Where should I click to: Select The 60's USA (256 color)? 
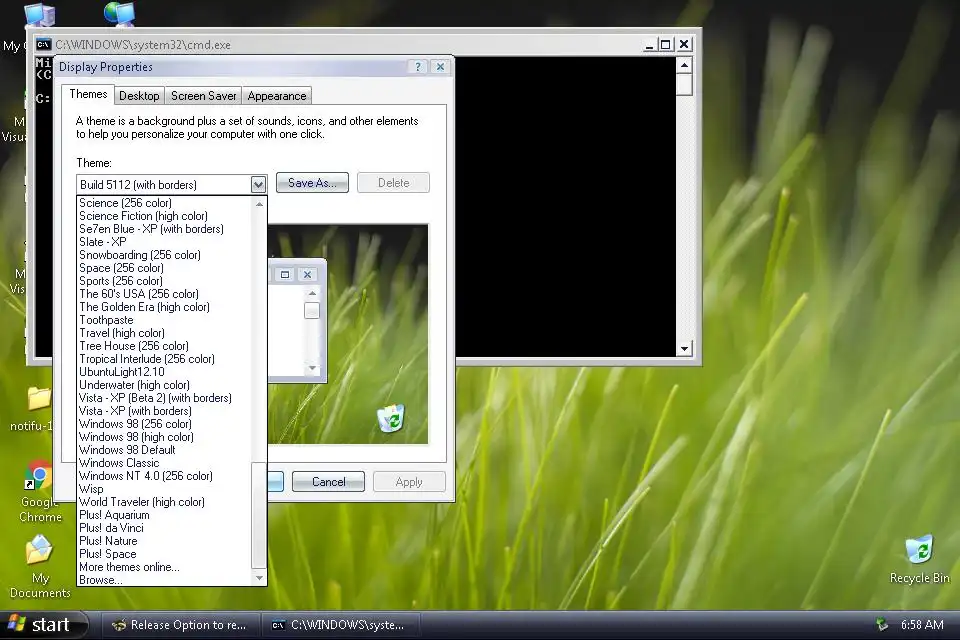pyautogui.click(x=164, y=294)
